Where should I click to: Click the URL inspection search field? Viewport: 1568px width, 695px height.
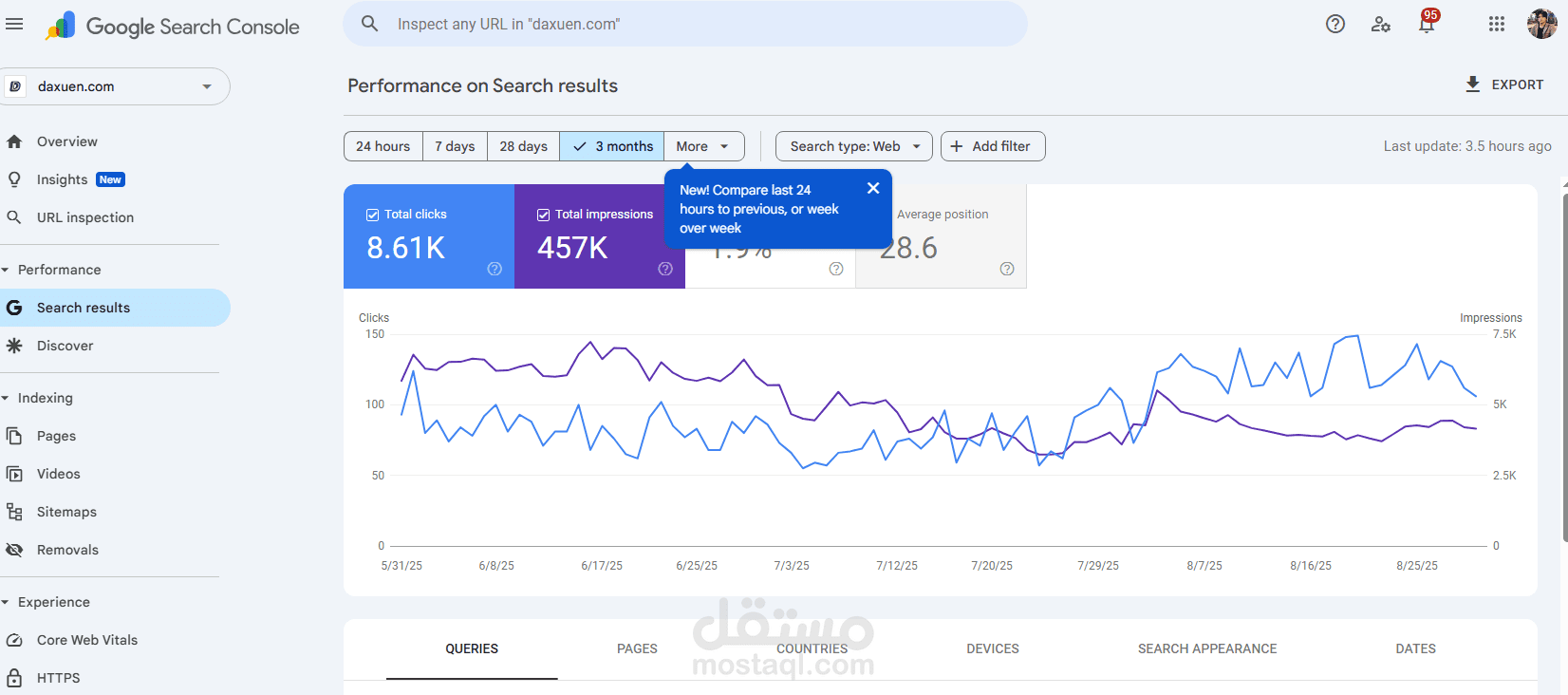click(x=685, y=24)
